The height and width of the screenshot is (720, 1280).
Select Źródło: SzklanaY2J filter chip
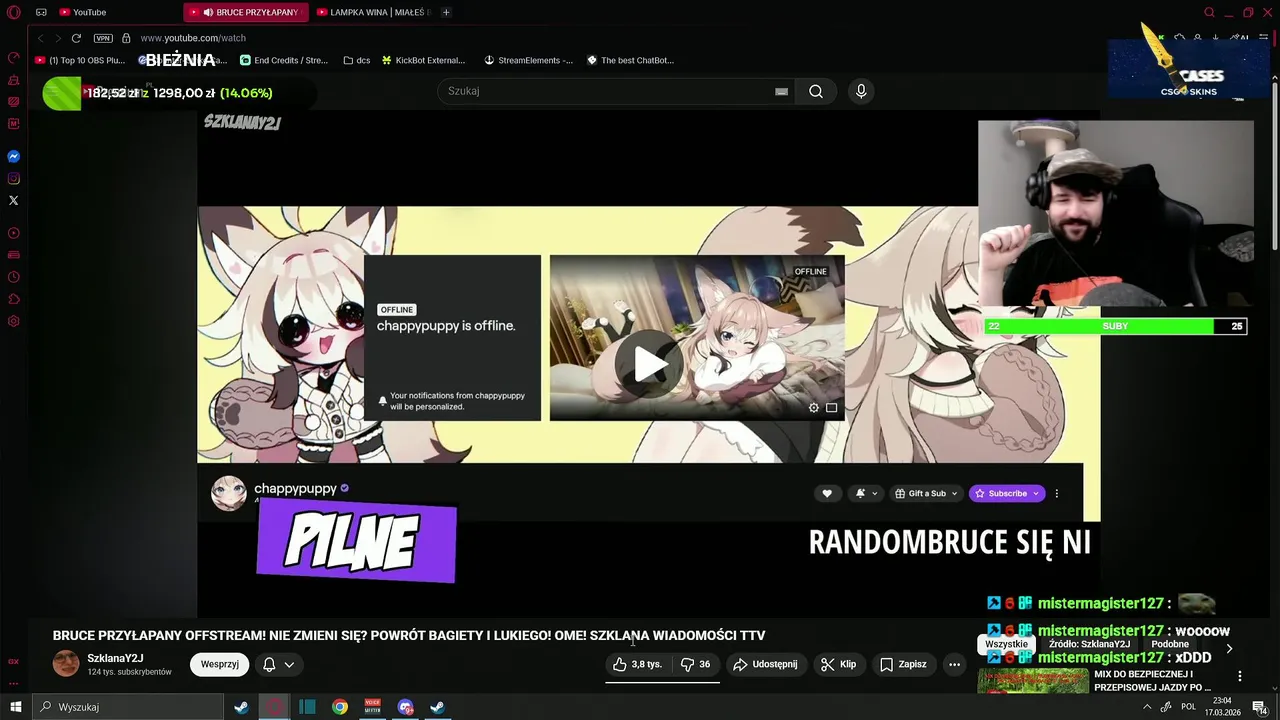pyautogui.click(x=1089, y=644)
